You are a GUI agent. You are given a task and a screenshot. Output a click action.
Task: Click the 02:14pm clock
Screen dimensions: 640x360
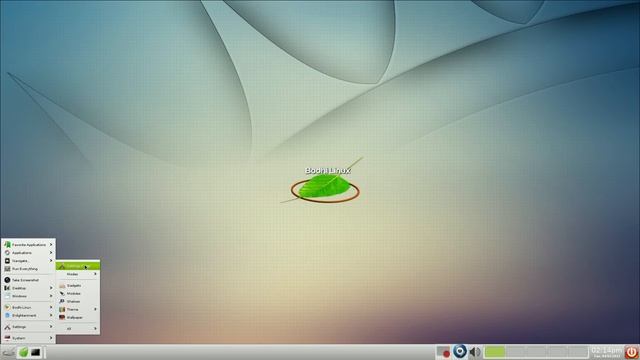tap(606, 352)
